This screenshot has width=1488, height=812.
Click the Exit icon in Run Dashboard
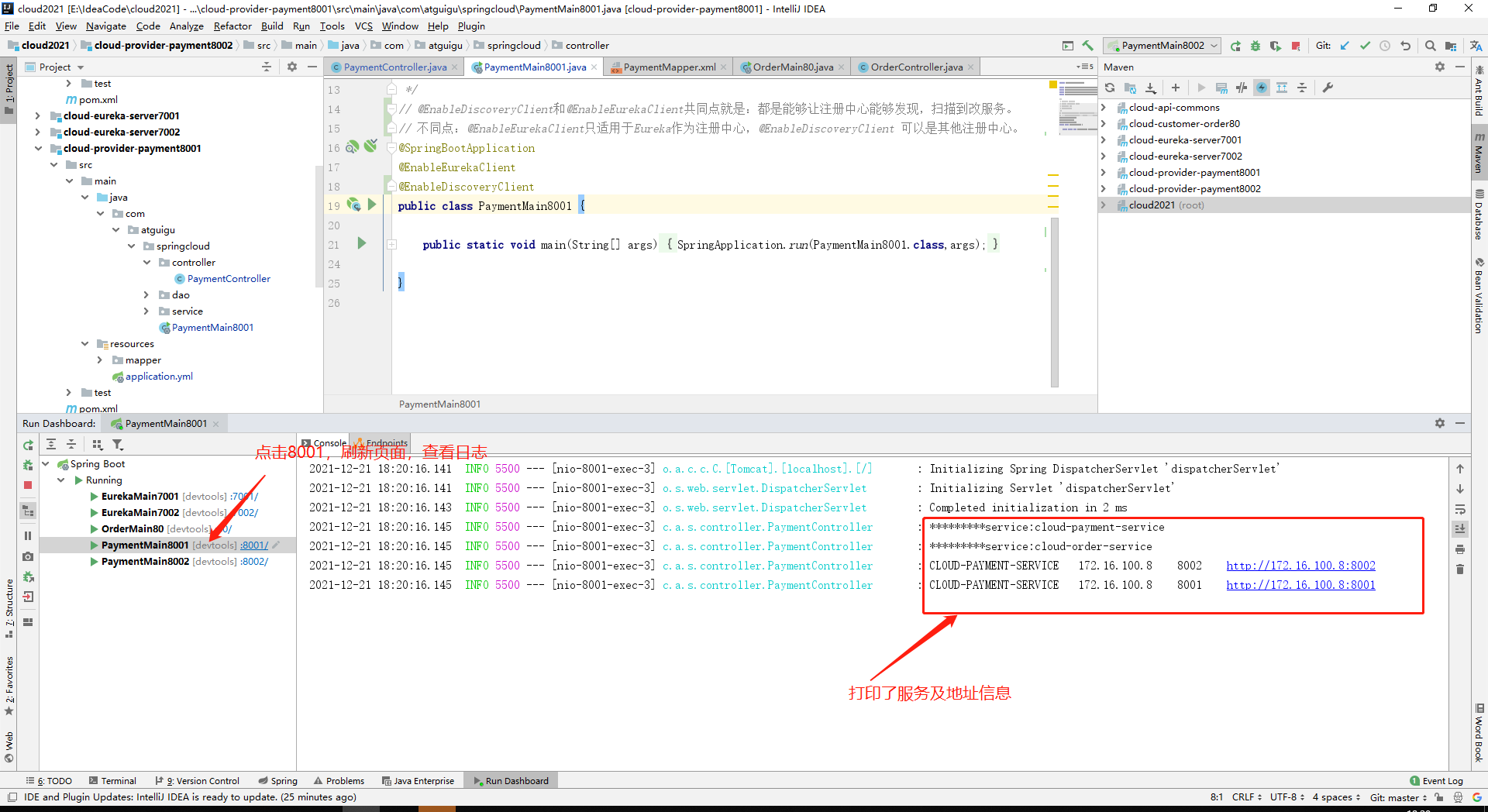point(28,597)
